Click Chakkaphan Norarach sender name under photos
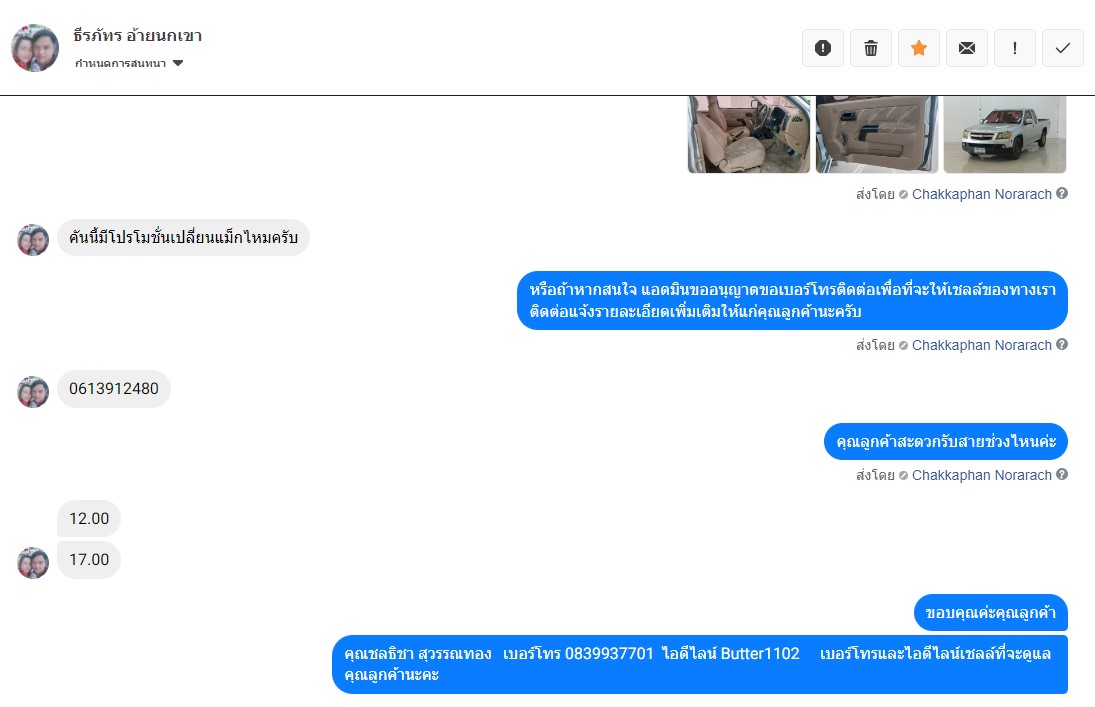Image resolution: width=1095 pixels, height=707 pixels. click(x=981, y=194)
